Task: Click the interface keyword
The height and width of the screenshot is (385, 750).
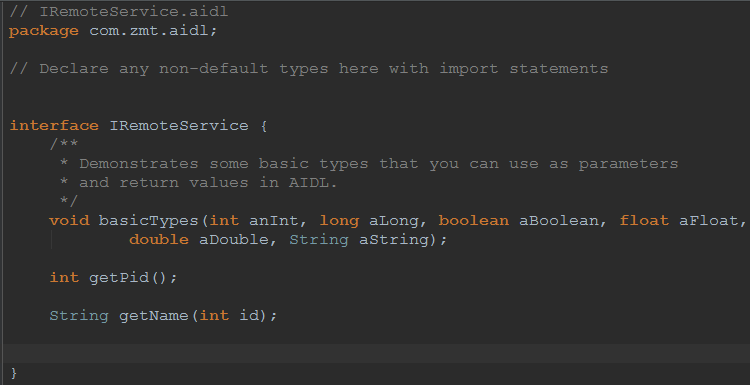Action: point(54,126)
